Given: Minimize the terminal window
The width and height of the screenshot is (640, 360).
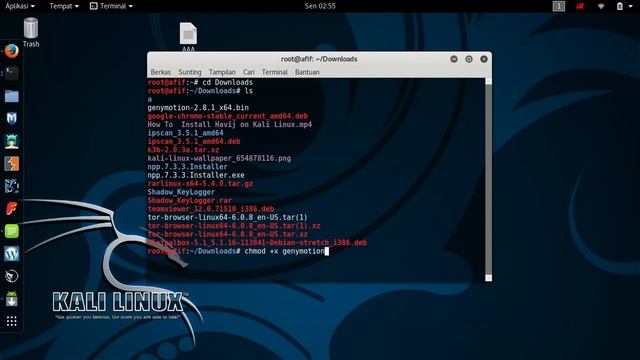Looking at the screenshot, I should tap(454, 59).
